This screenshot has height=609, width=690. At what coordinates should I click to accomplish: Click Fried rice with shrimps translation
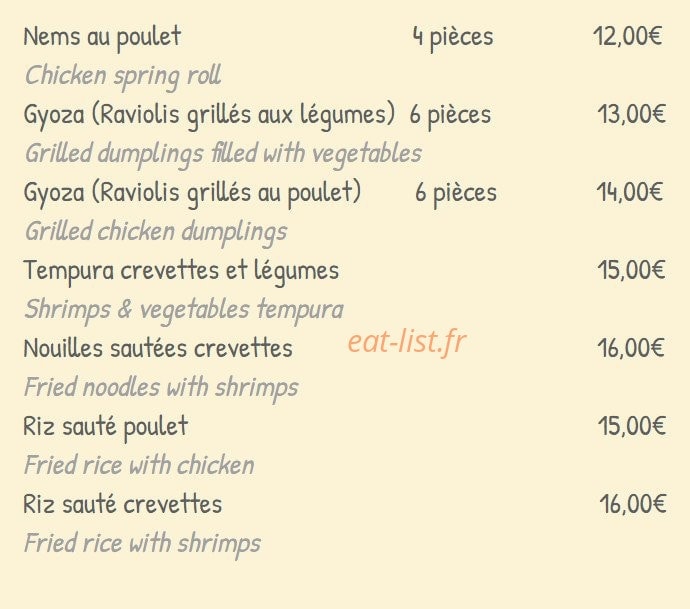[143, 544]
